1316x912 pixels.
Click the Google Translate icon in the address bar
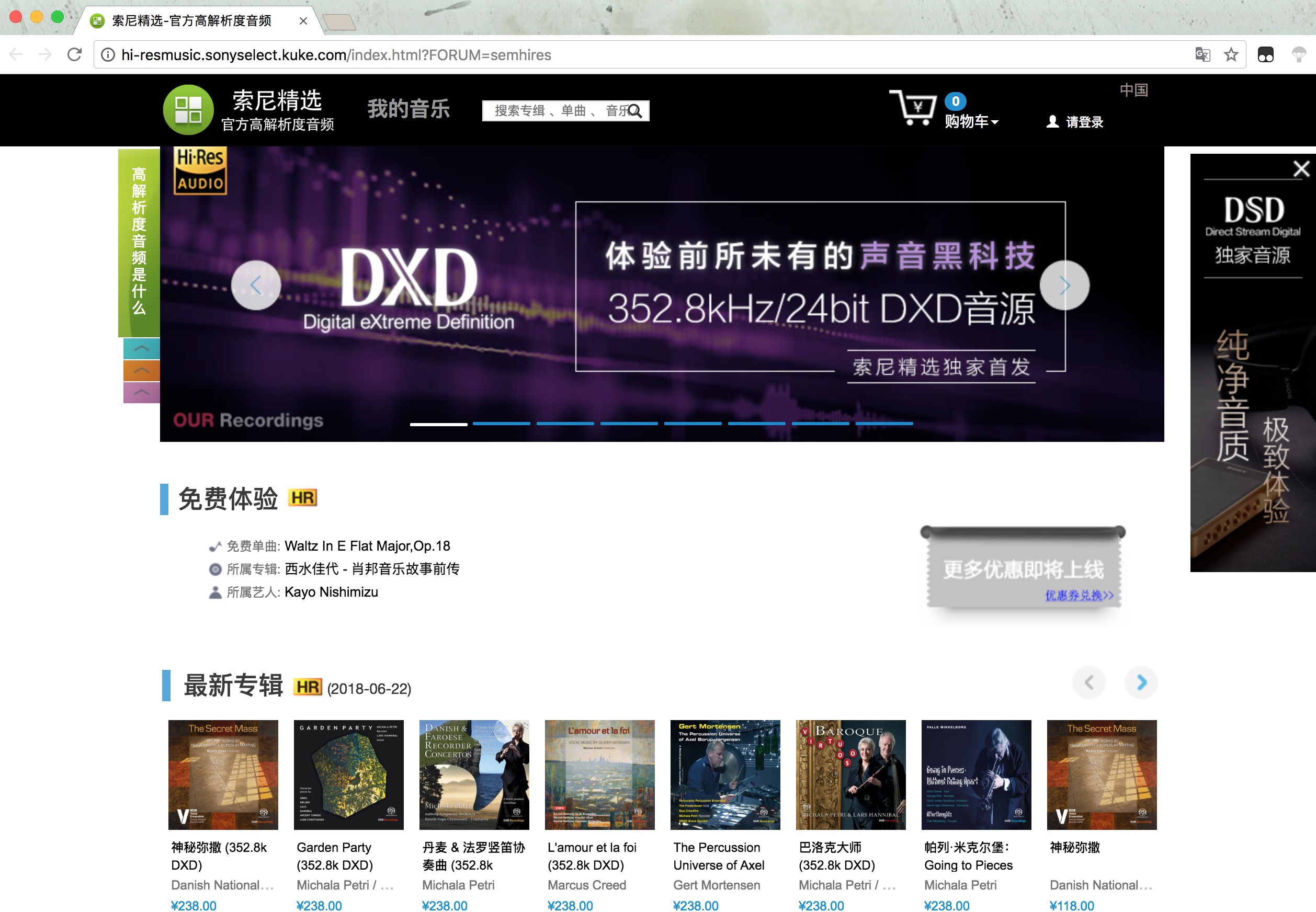(x=1203, y=54)
